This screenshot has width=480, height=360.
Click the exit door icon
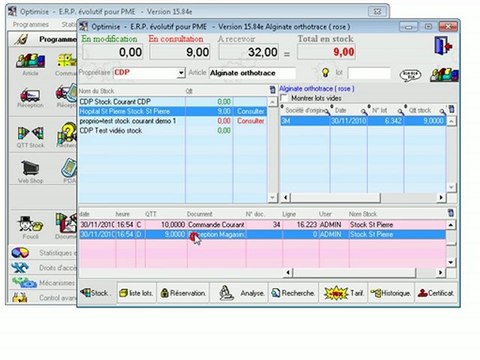point(443,45)
